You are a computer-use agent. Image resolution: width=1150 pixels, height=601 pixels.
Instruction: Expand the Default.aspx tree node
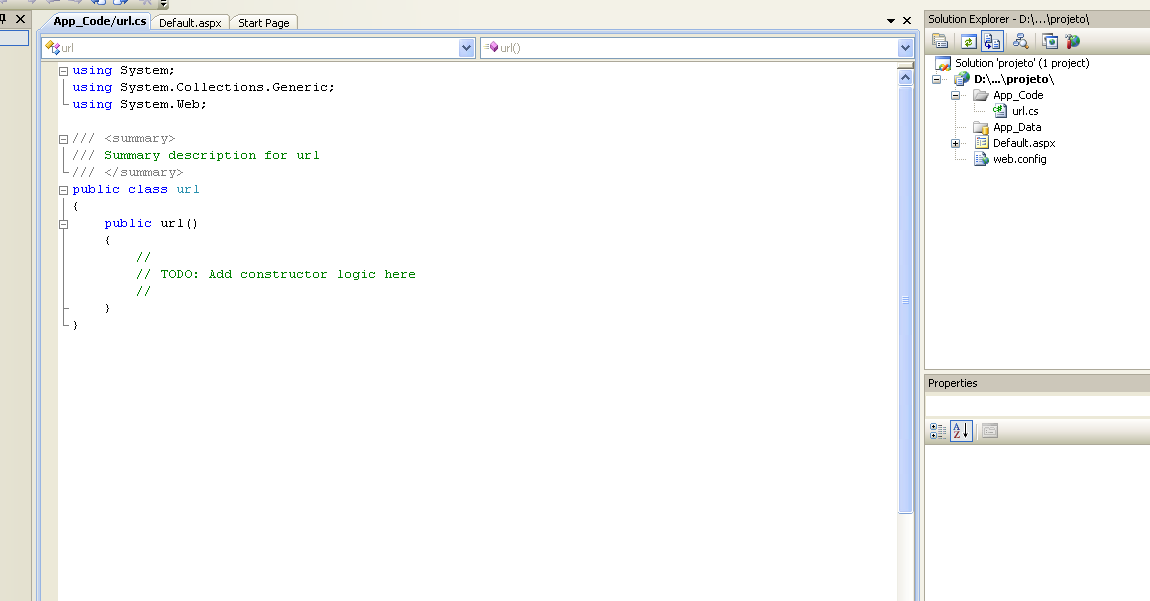(955, 143)
